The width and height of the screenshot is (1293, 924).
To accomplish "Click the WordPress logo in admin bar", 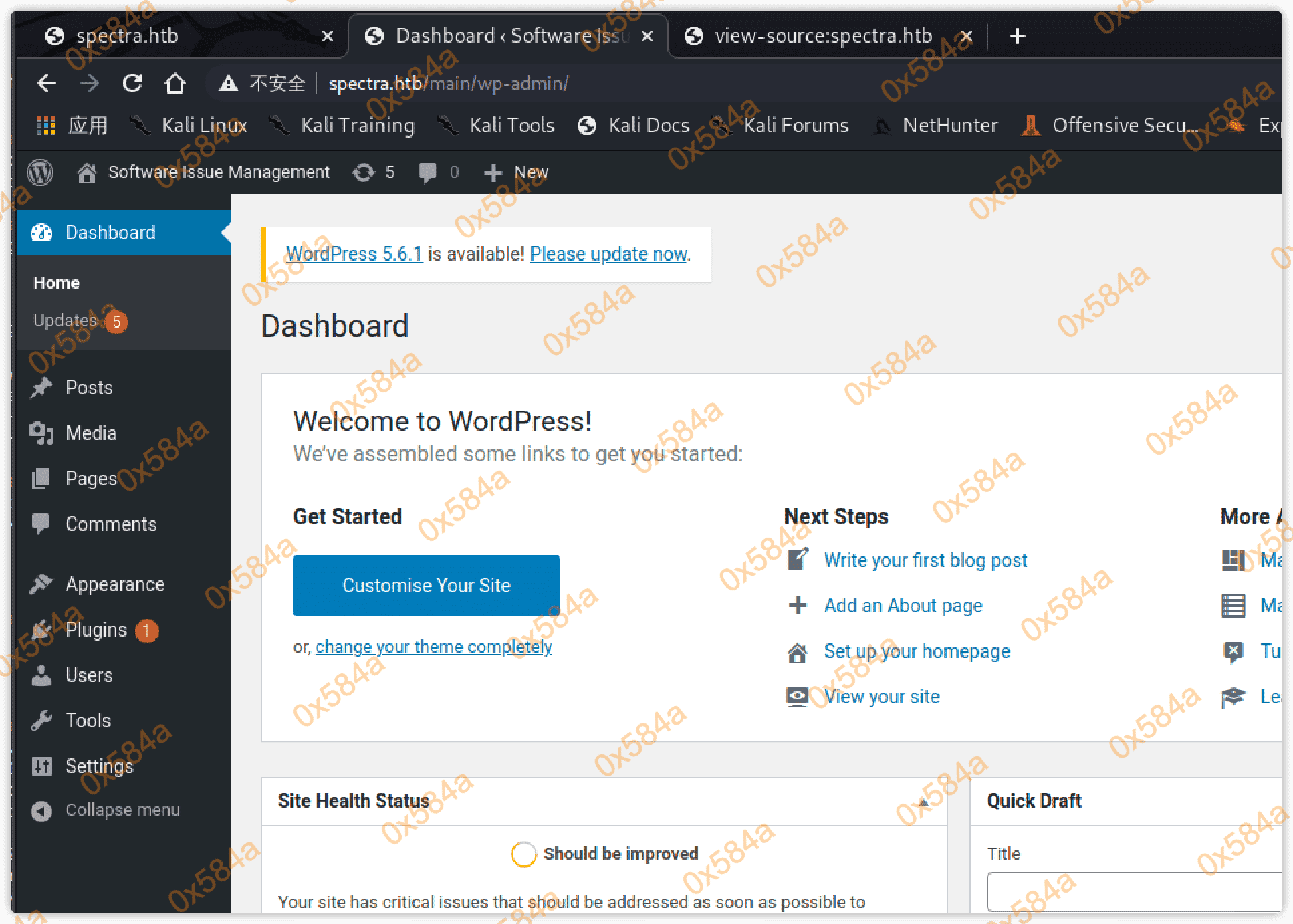I will (40, 172).
